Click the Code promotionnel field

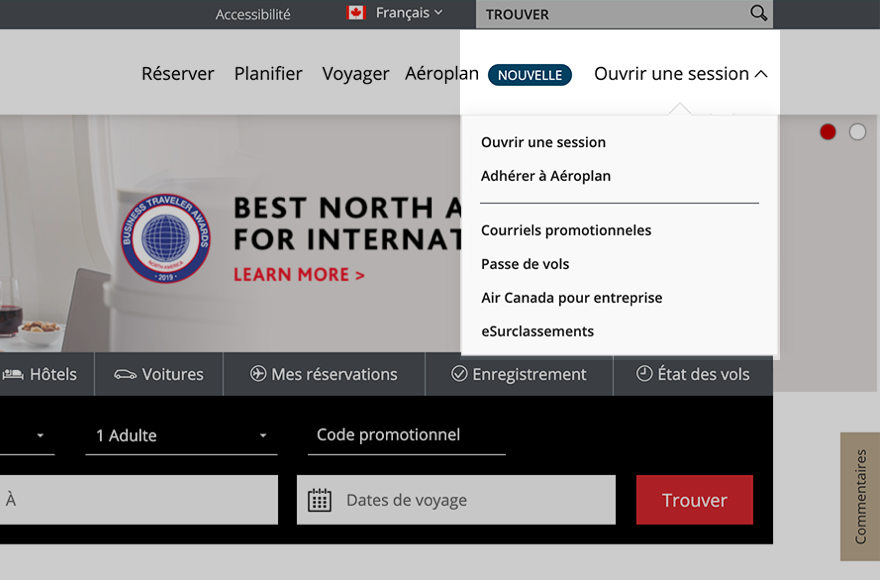point(406,435)
